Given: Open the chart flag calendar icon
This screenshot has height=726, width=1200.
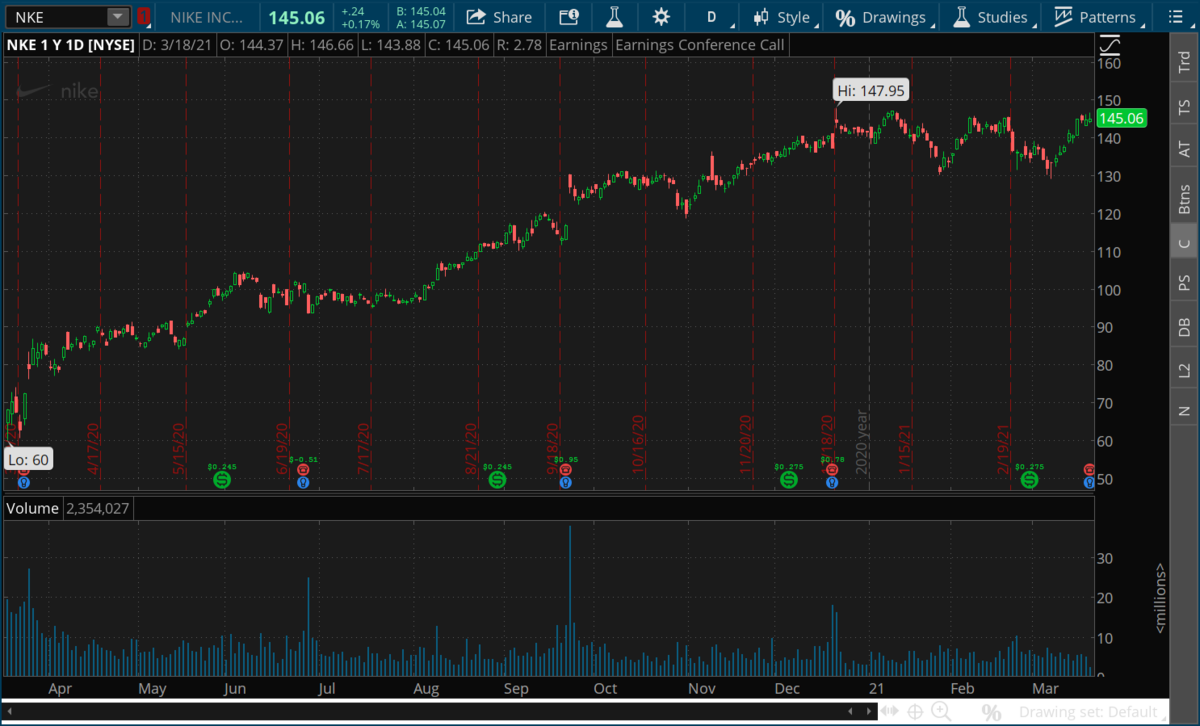Looking at the screenshot, I should pyautogui.click(x=568, y=17).
